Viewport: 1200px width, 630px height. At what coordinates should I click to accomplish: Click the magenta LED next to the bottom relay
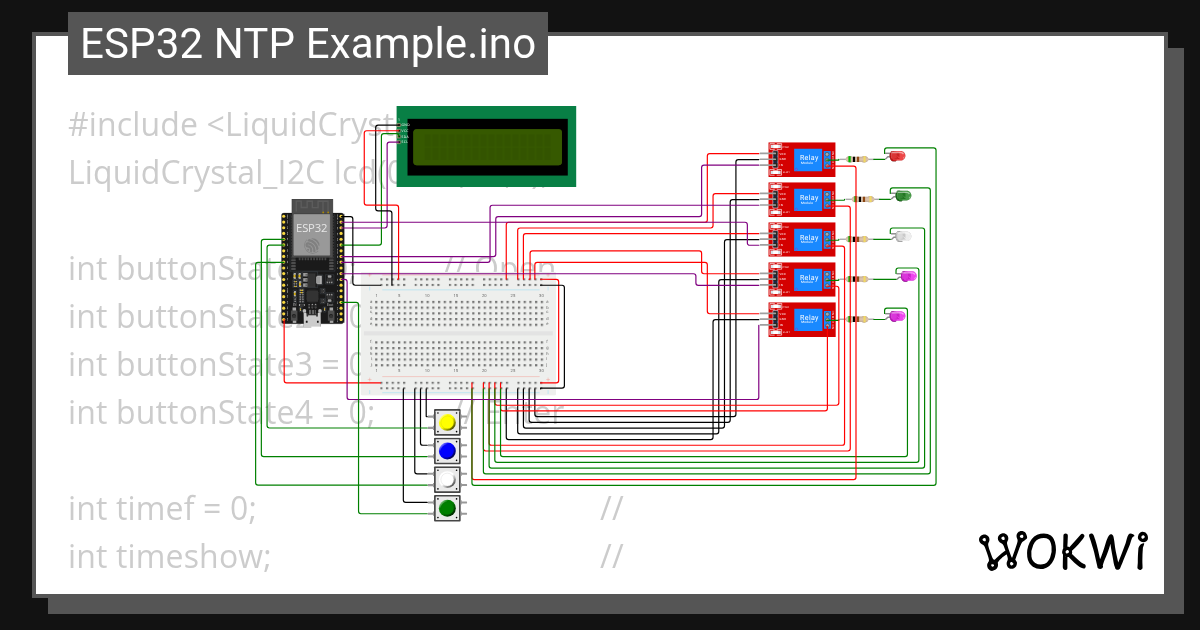[895, 315]
